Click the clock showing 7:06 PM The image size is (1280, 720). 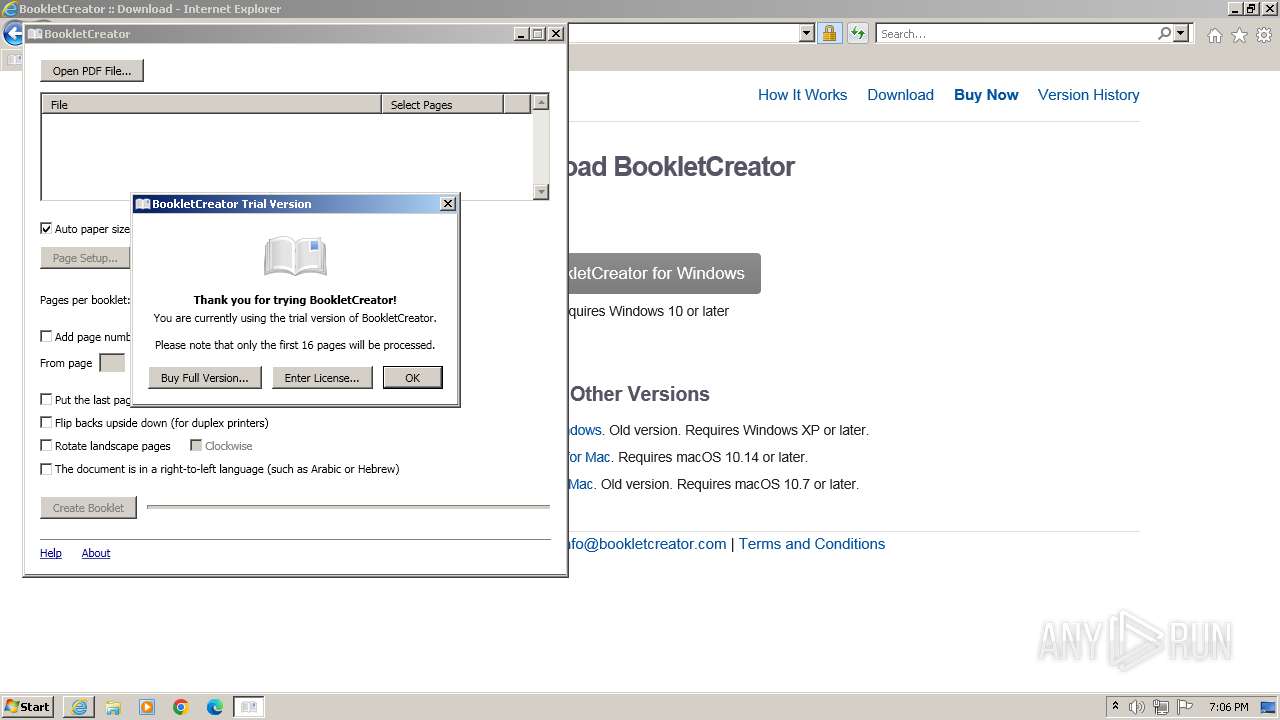pyautogui.click(x=1228, y=707)
